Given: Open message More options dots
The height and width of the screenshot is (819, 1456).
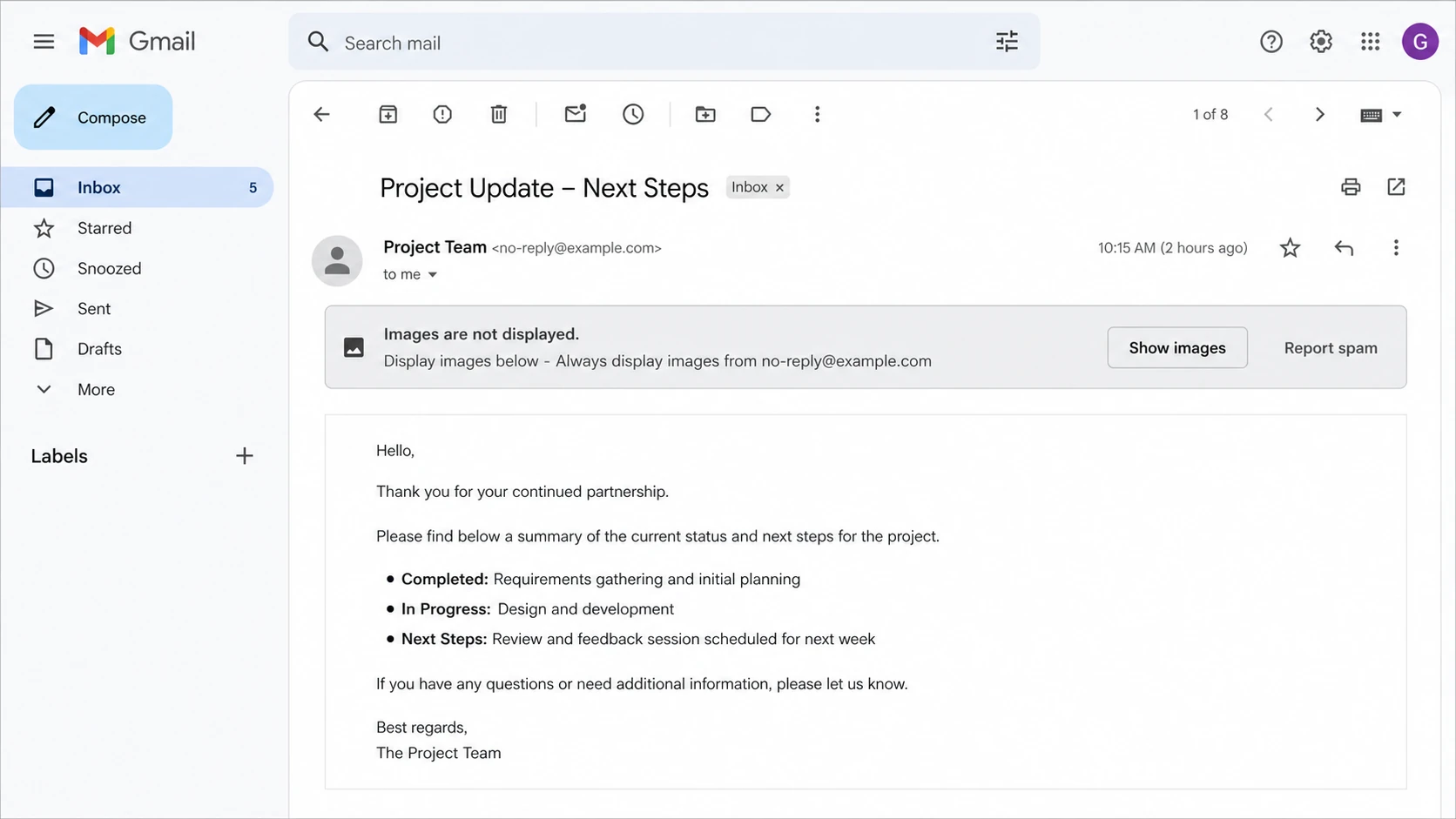Looking at the screenshot, I should (1395, 248).
